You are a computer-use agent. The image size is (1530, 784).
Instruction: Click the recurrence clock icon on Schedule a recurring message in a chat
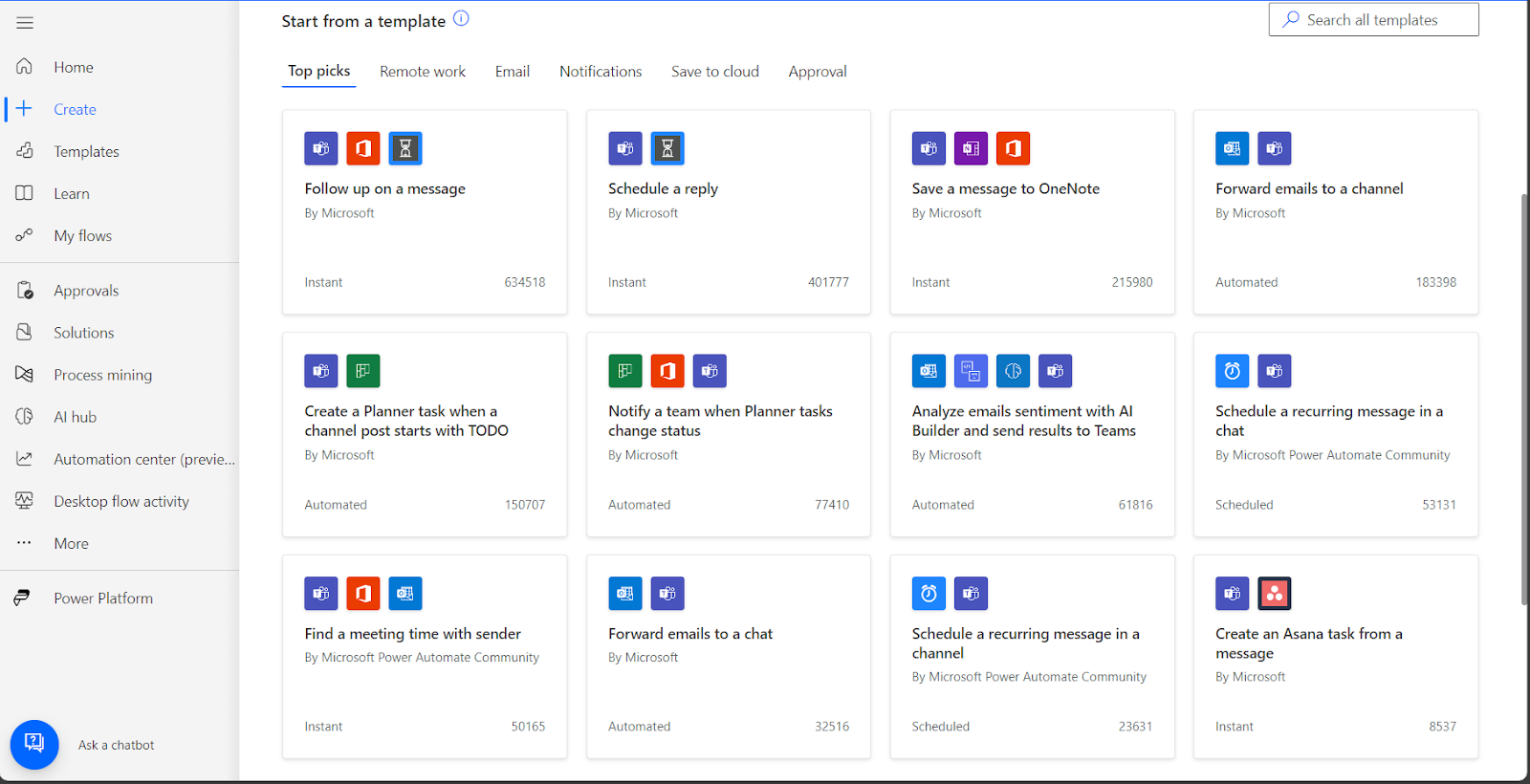pos(1233,371)
